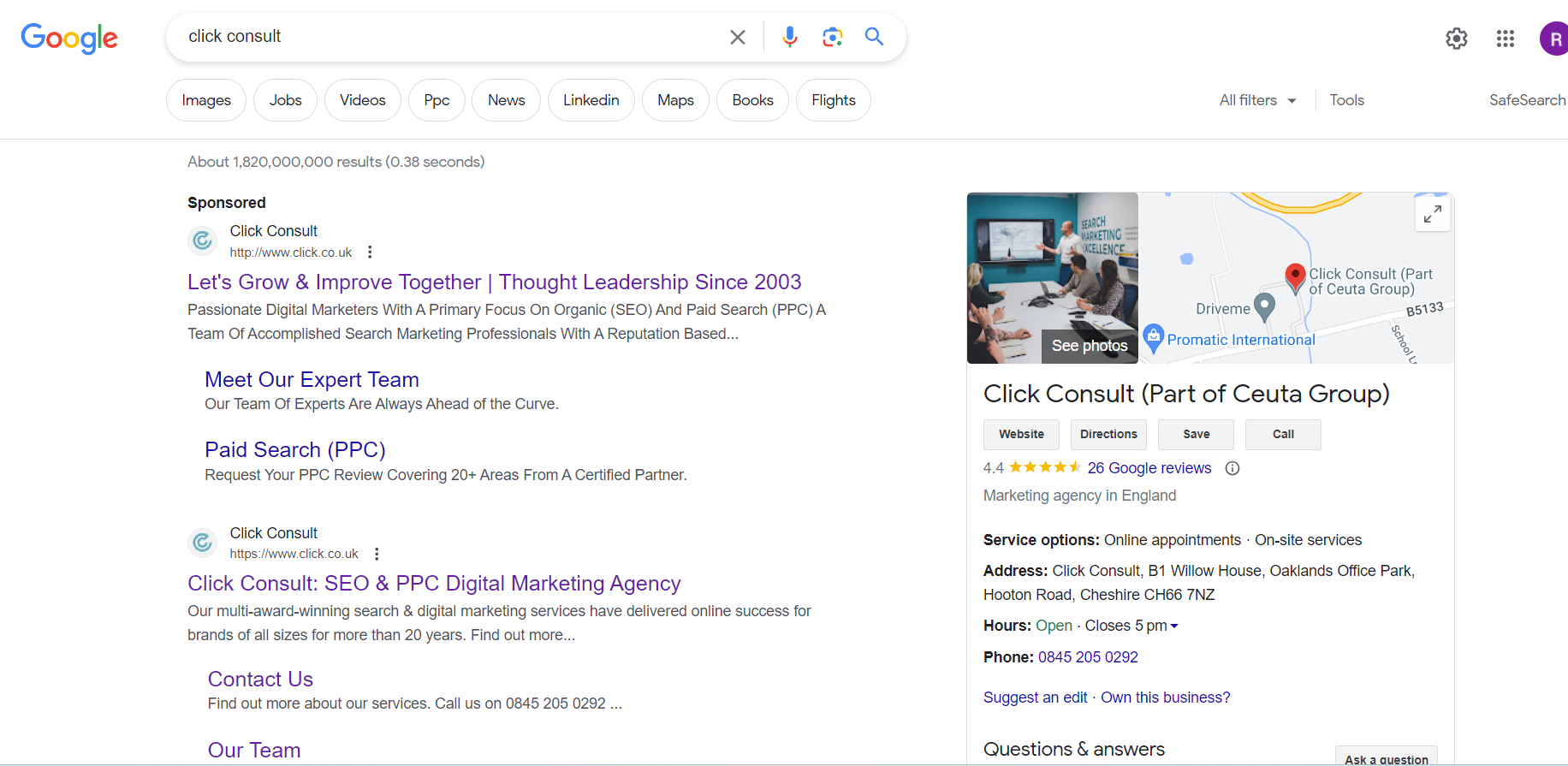Clear the search box with the X icon

click(x=737, y=37)
